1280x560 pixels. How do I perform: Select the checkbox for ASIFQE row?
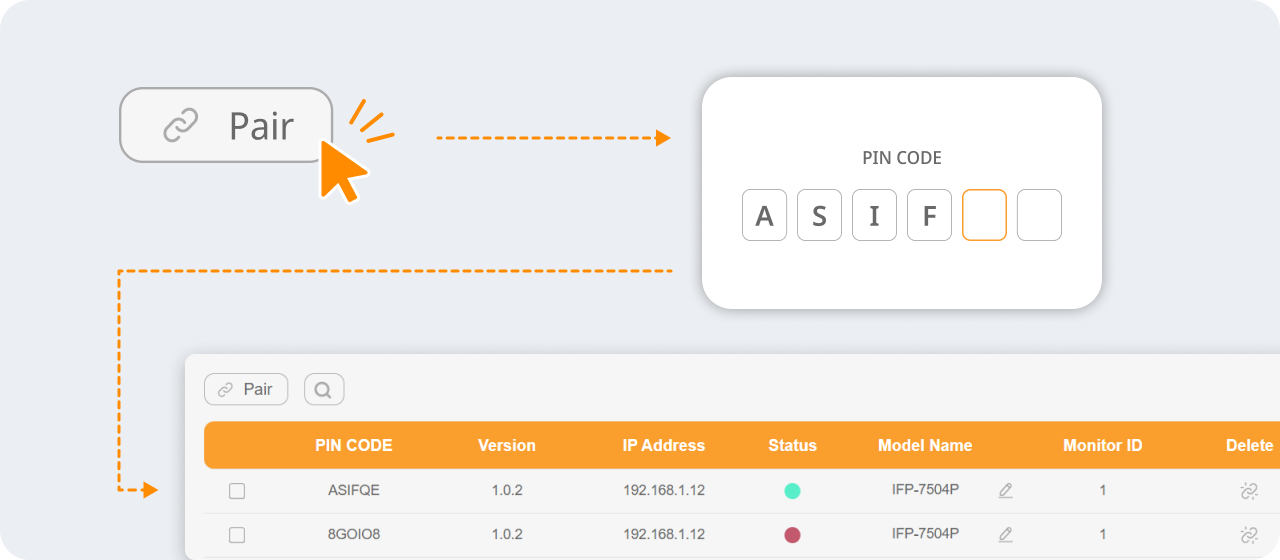[x=237, y=491]
